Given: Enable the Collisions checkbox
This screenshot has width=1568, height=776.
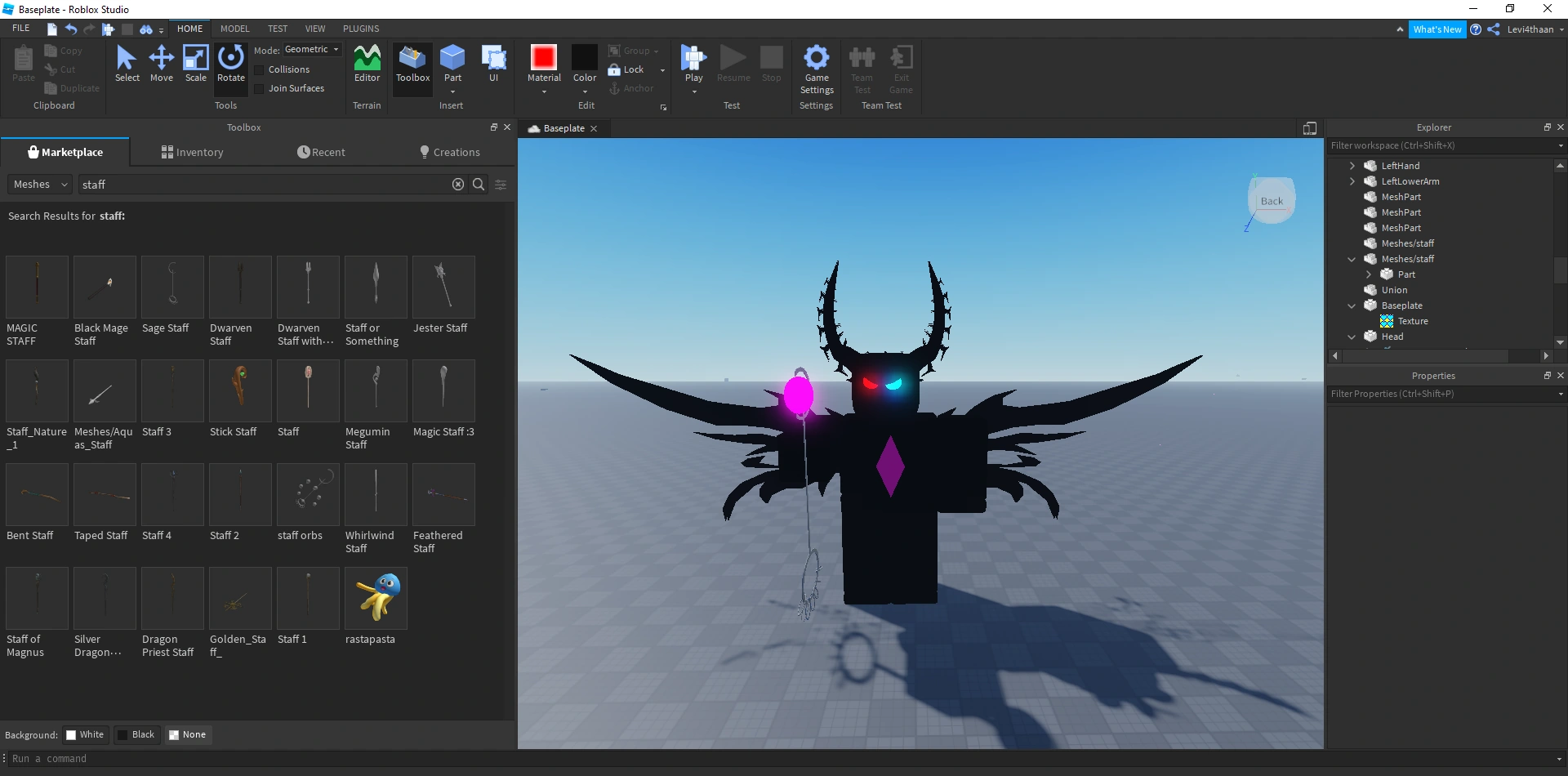Looking at the screenshot, I should (x=259, y=69).
